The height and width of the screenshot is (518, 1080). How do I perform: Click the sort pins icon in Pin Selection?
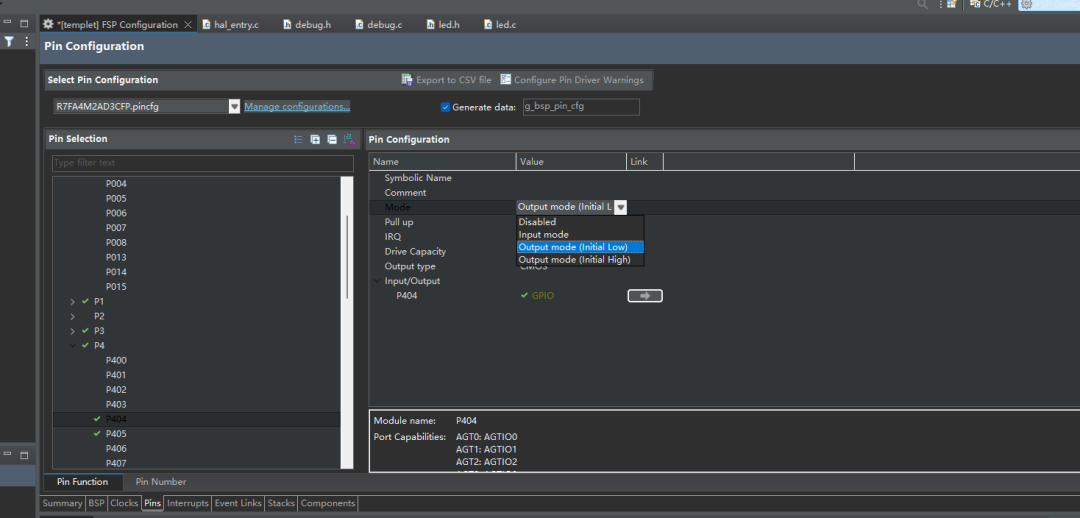pyautogui.click(x=348, y=139)
